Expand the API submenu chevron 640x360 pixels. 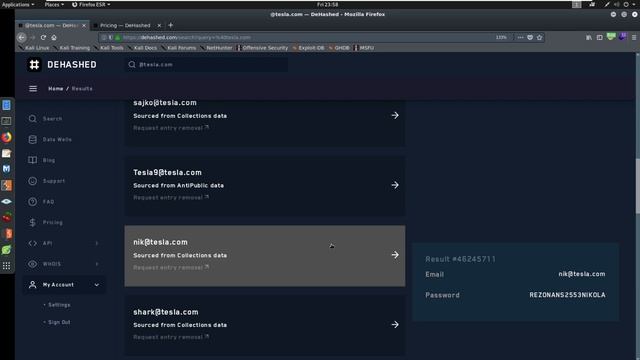point(97,243)
